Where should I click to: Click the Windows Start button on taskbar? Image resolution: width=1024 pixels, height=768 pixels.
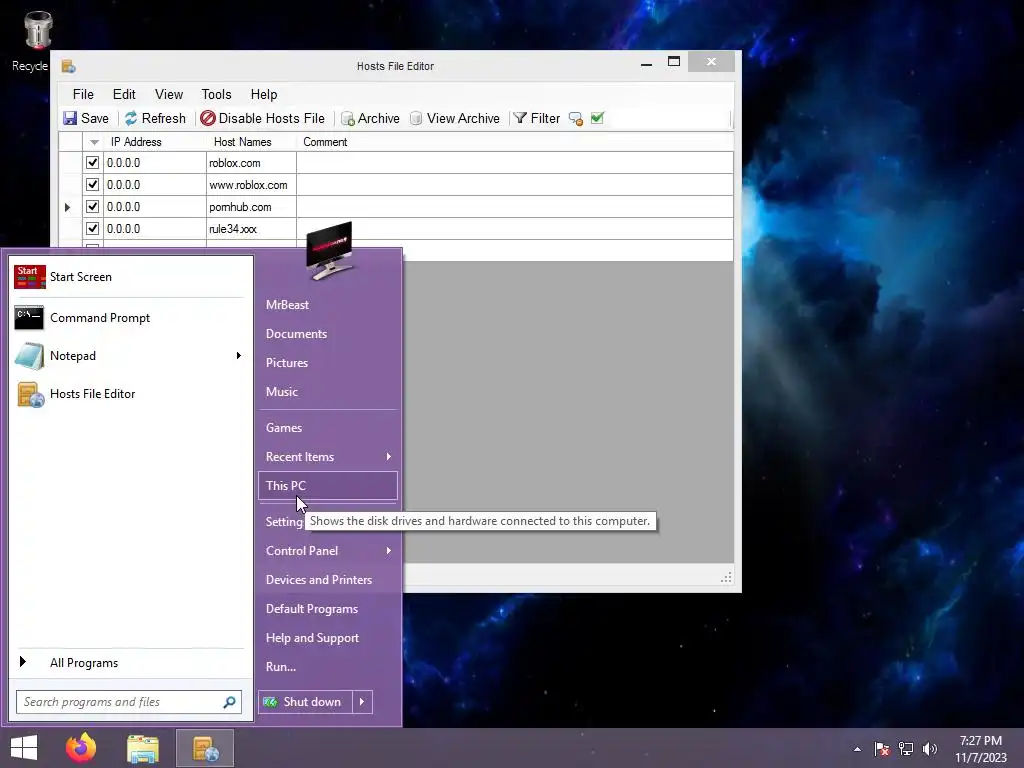(24, 748)
